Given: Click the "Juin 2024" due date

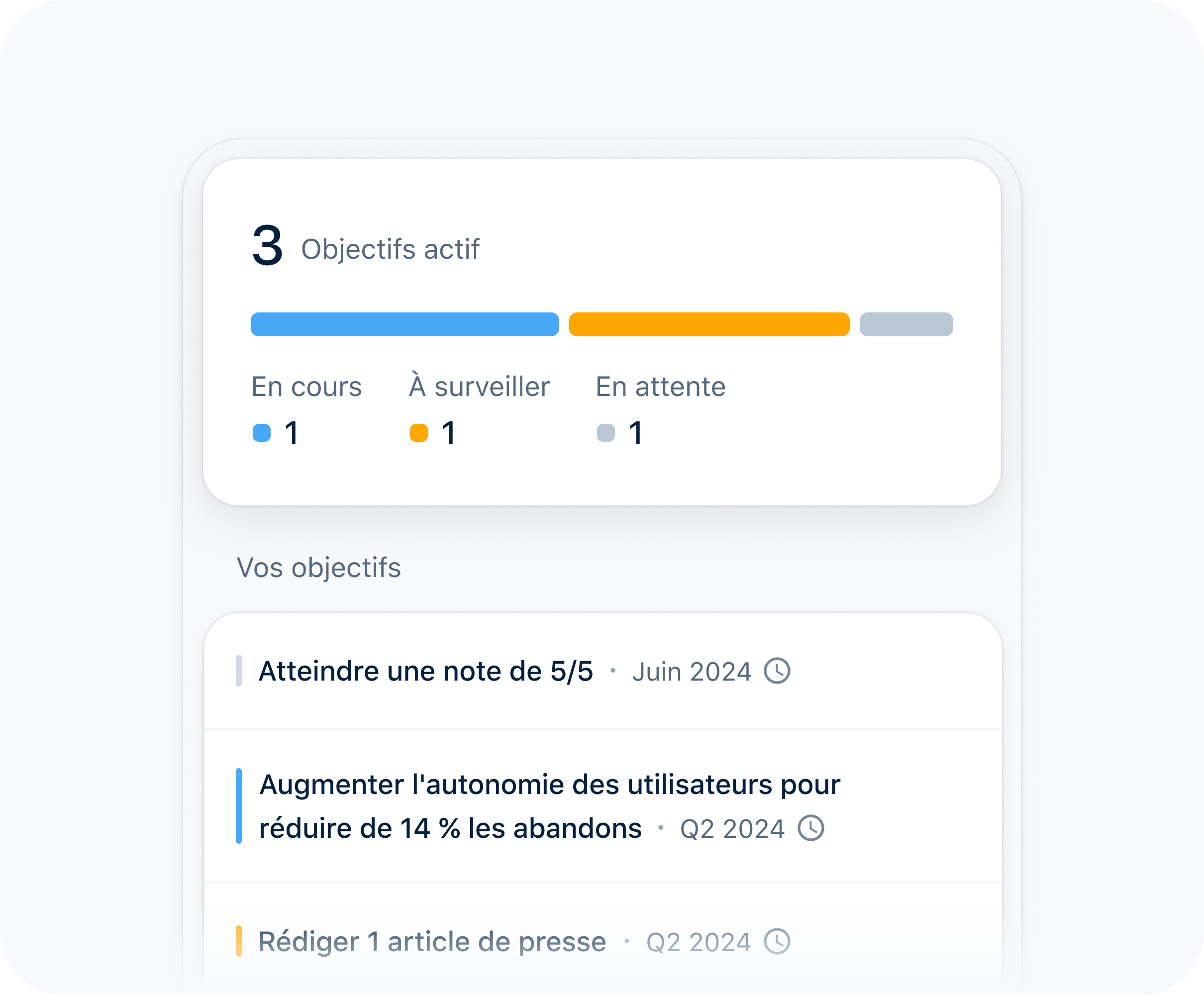Looking at the screenshot, I should pyautogui.click(x=692, y=672).
